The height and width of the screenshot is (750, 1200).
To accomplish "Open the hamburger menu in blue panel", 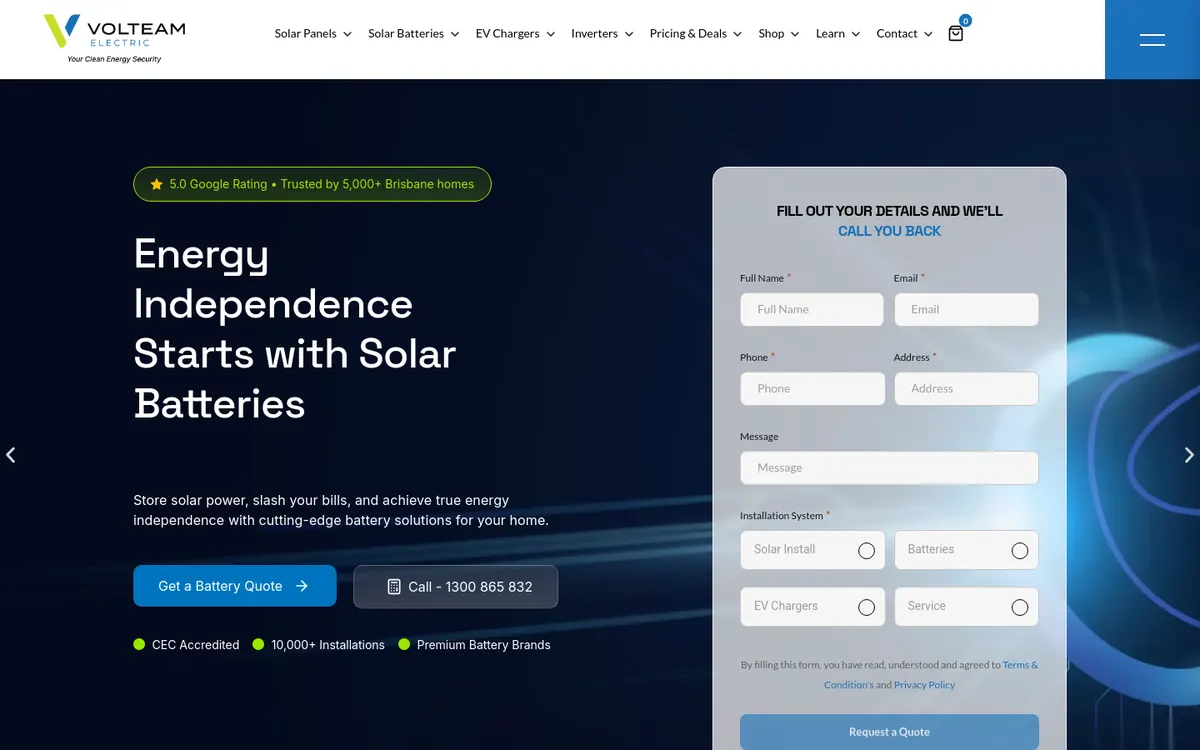I will 1152,39.
